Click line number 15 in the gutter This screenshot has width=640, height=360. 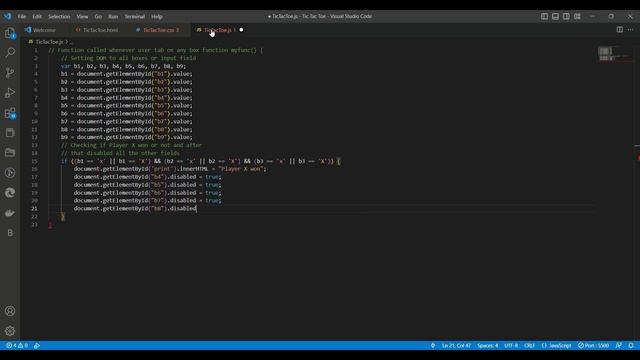pos(34,161)
